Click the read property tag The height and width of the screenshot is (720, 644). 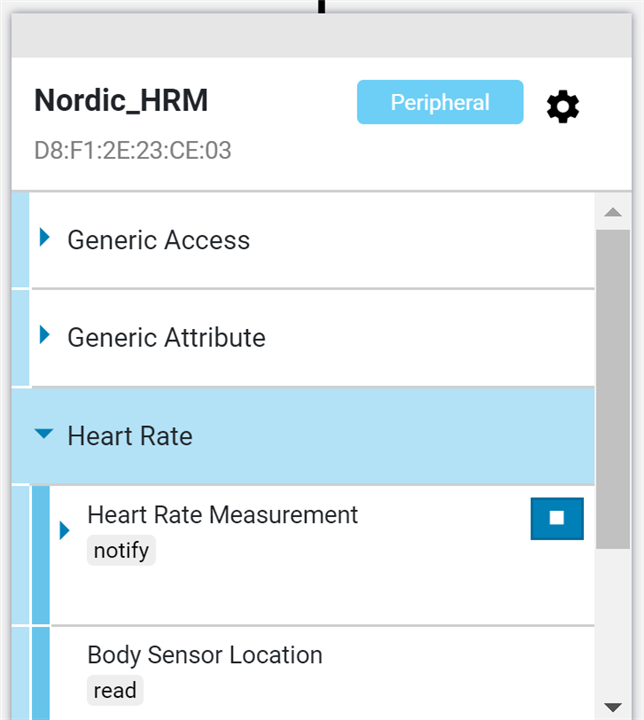pos(115,690)
